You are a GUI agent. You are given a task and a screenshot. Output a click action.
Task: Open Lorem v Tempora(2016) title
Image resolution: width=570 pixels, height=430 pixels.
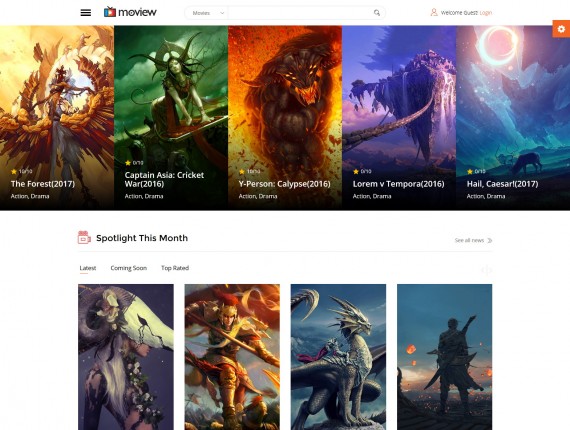pos(398,184)
